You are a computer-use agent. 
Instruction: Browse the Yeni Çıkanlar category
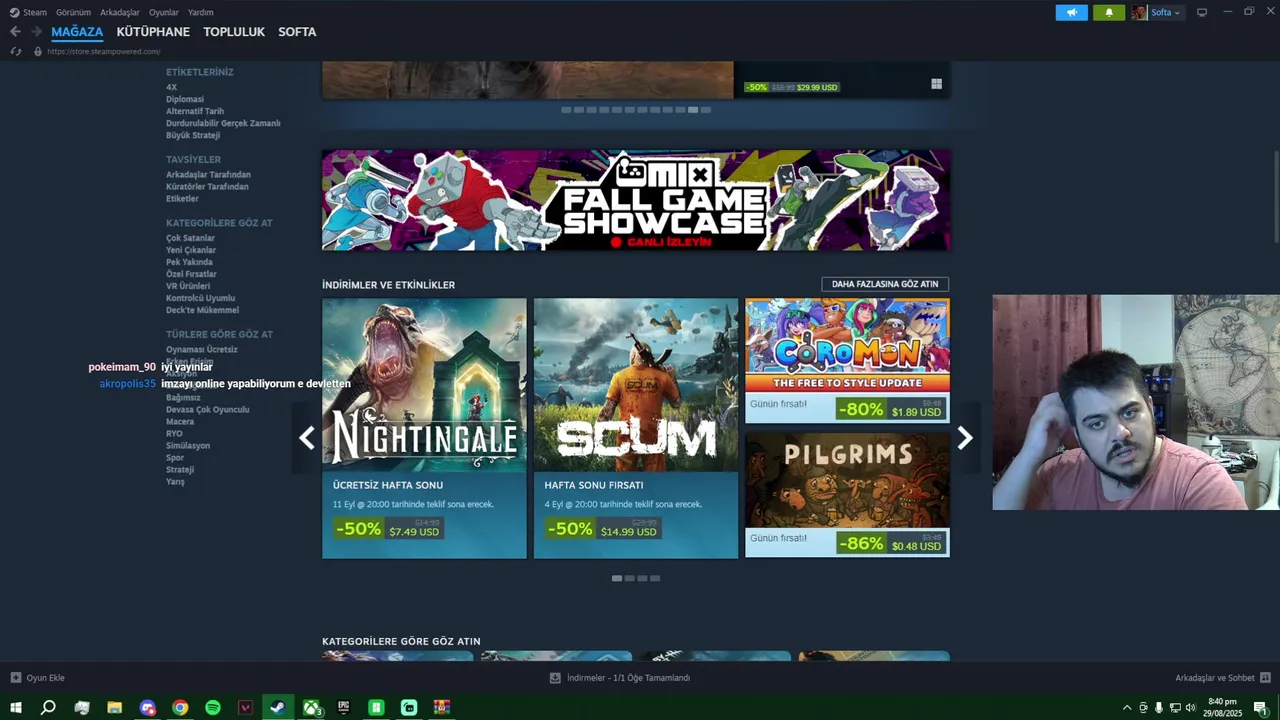click(191, 250)
